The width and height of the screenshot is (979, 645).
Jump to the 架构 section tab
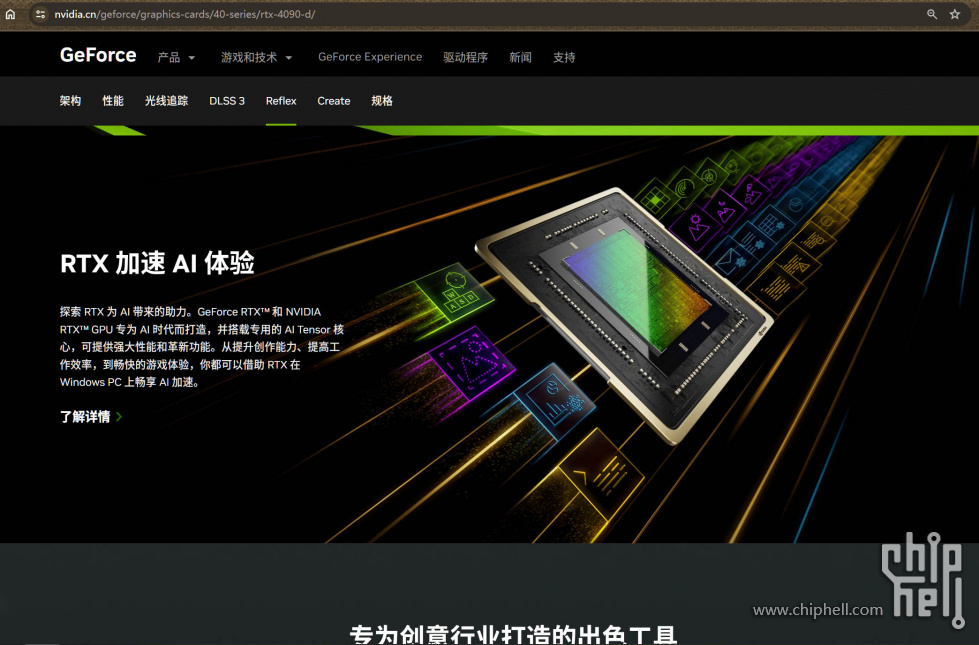tap(71, 101)
